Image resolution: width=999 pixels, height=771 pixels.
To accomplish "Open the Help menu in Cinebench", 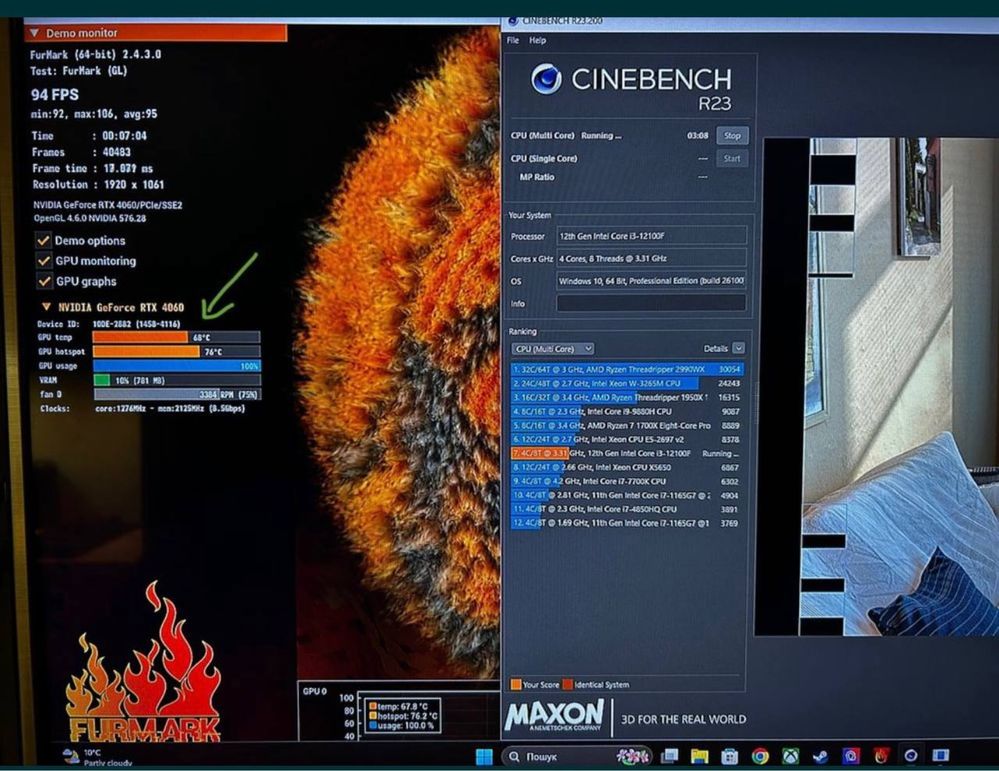I will [x=538, y=40].
